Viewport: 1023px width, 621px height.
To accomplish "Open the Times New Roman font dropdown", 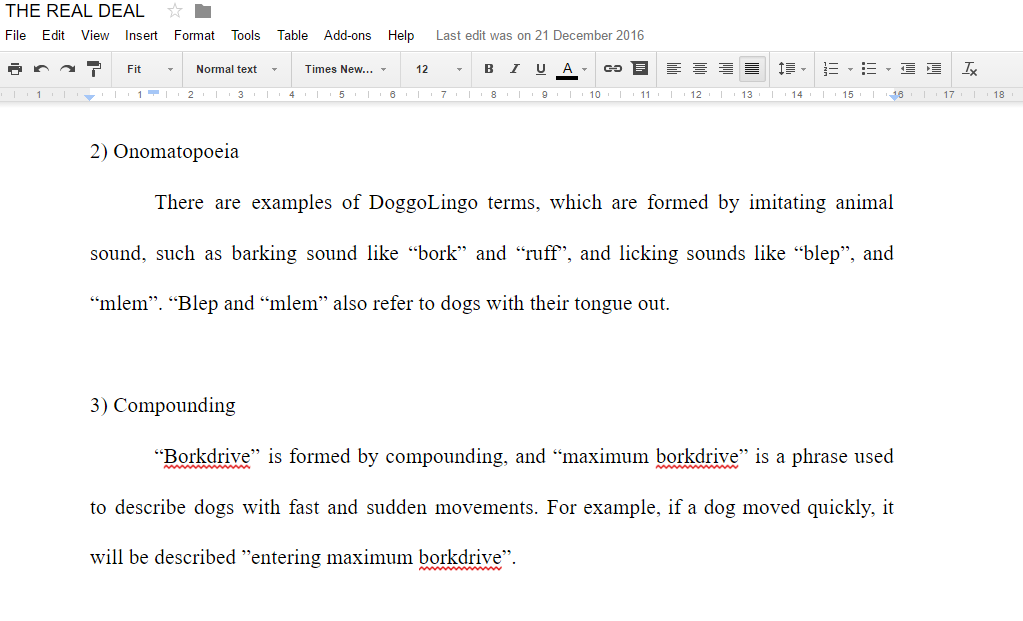I will 345,69.
